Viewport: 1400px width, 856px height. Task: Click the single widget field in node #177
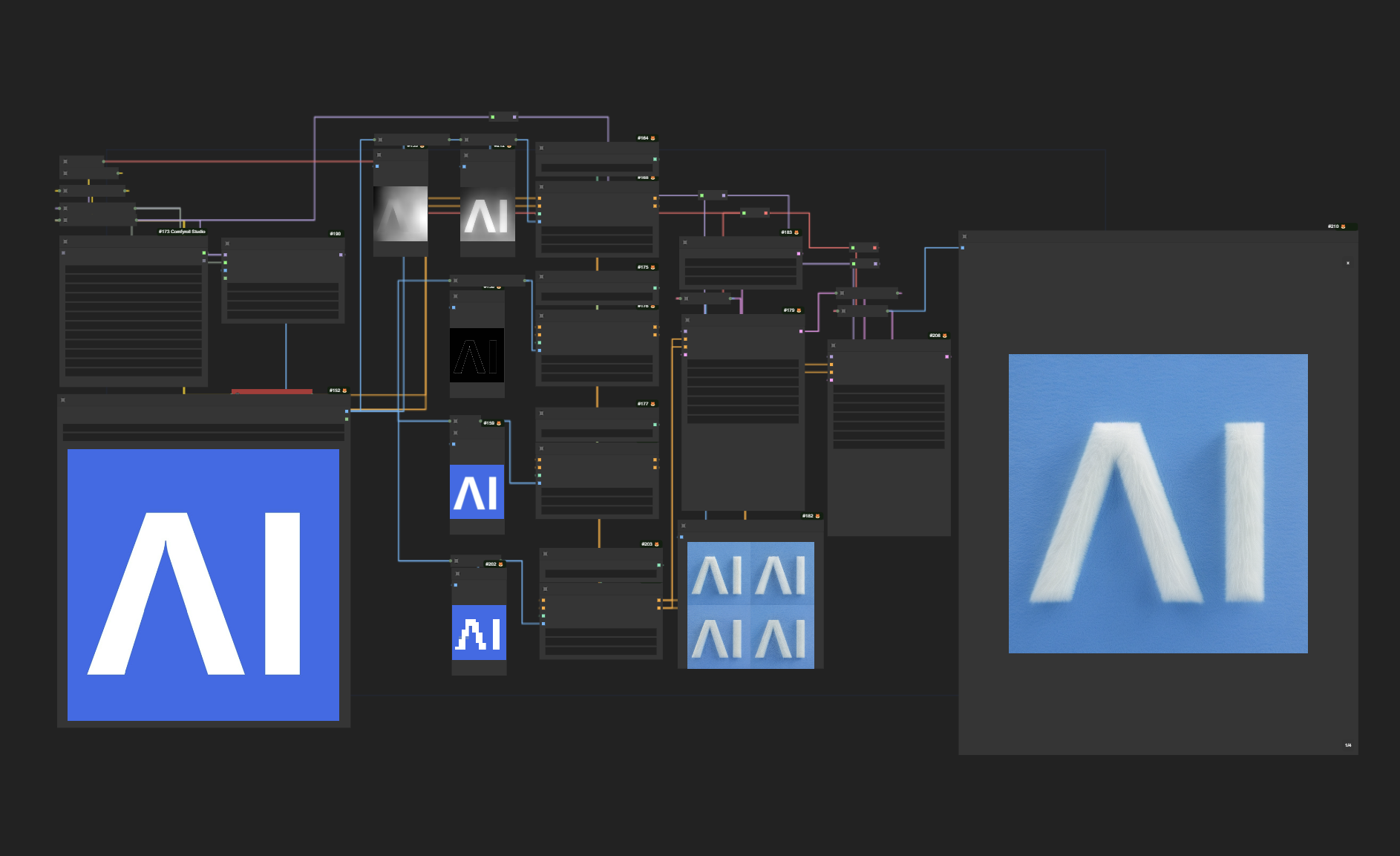(x=597, y=433)
